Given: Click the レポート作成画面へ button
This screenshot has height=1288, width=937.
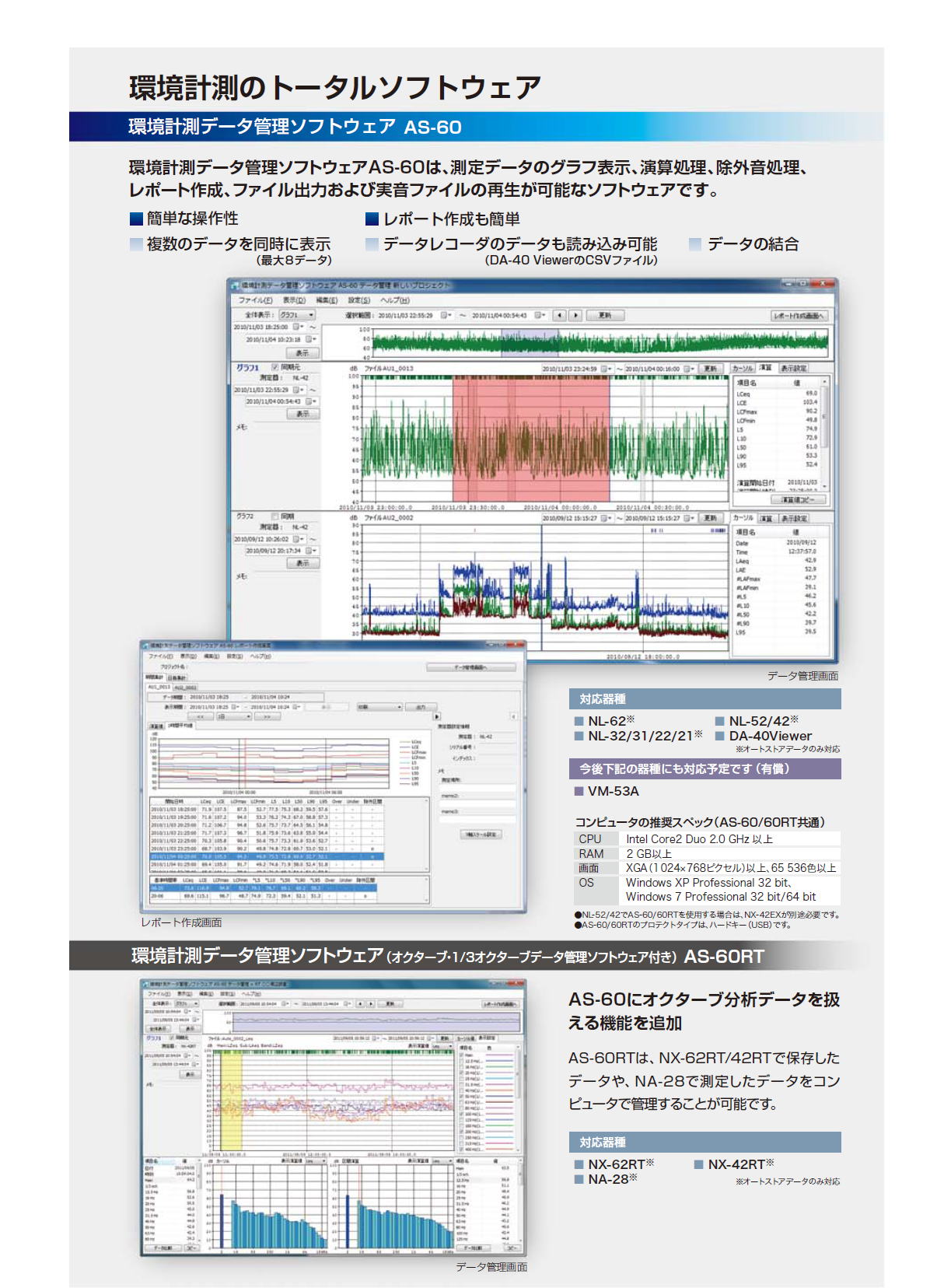Looking at the screenshot, I should click(x=799, y=316).
